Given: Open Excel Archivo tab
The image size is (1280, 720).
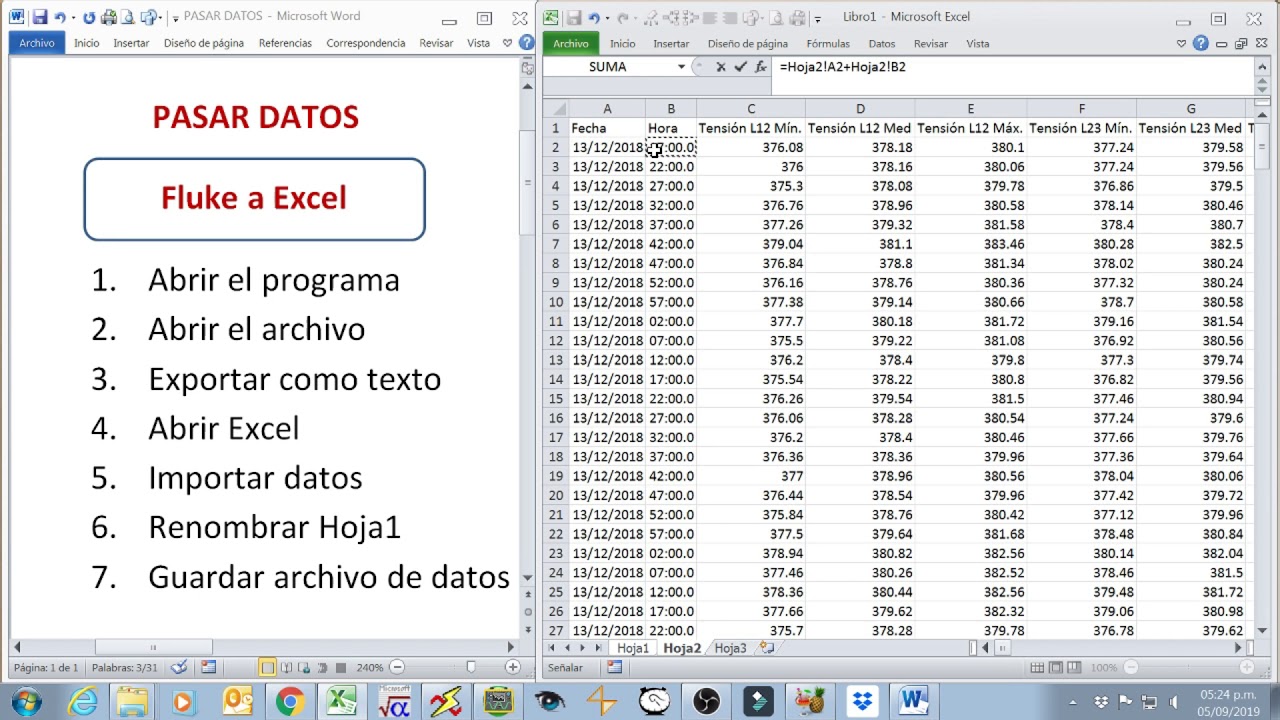Looking at the screenshot, I should [571, 43].
